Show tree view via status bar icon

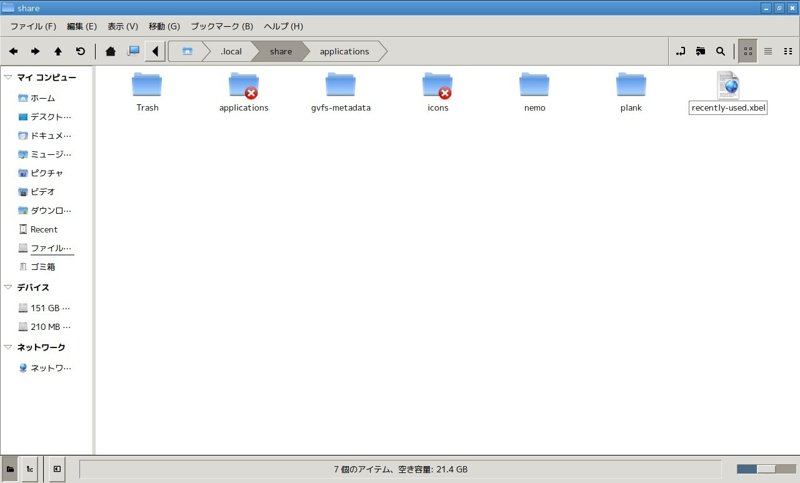tap(30, 469)
